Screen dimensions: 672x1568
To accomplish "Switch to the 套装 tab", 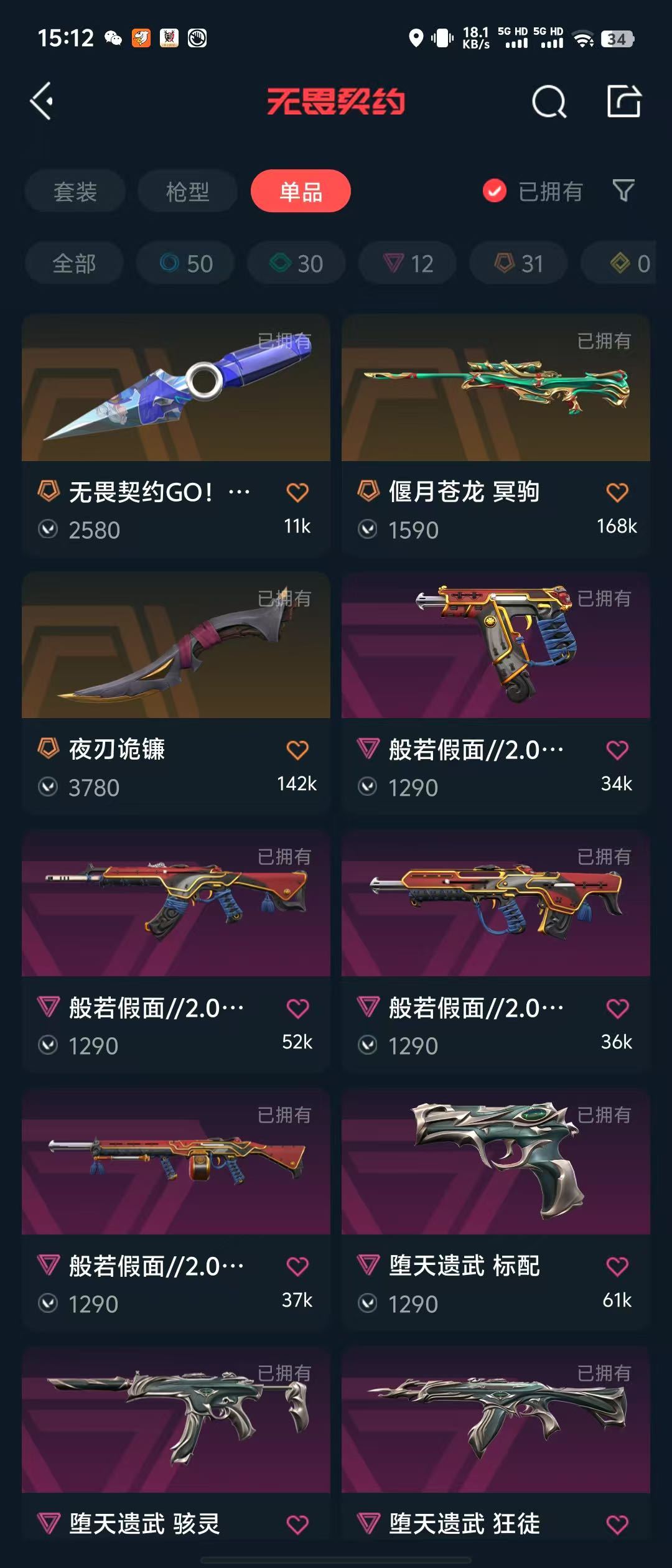I will pos(75,191).
